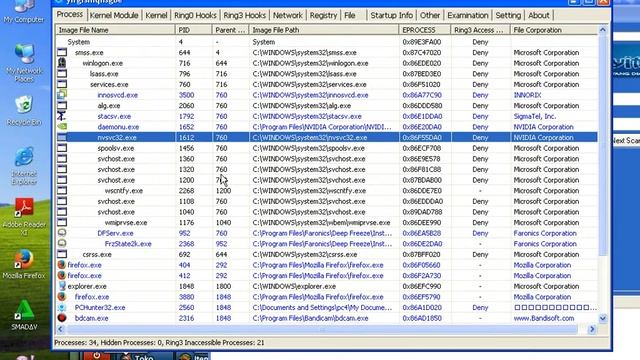Open the Registry tab
The width and height of the screenshot is (640, 360).
pos(323,16)
